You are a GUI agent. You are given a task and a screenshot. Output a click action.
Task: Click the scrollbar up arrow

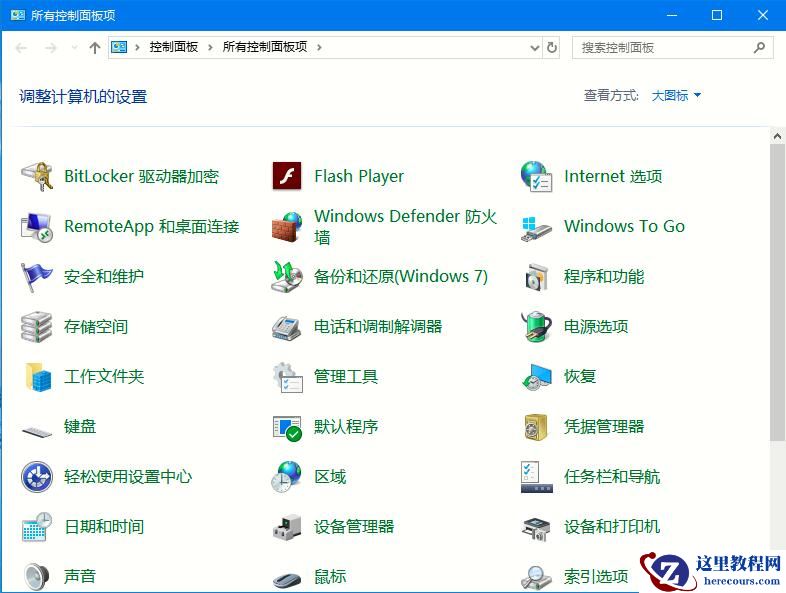[x=777, y=136]
